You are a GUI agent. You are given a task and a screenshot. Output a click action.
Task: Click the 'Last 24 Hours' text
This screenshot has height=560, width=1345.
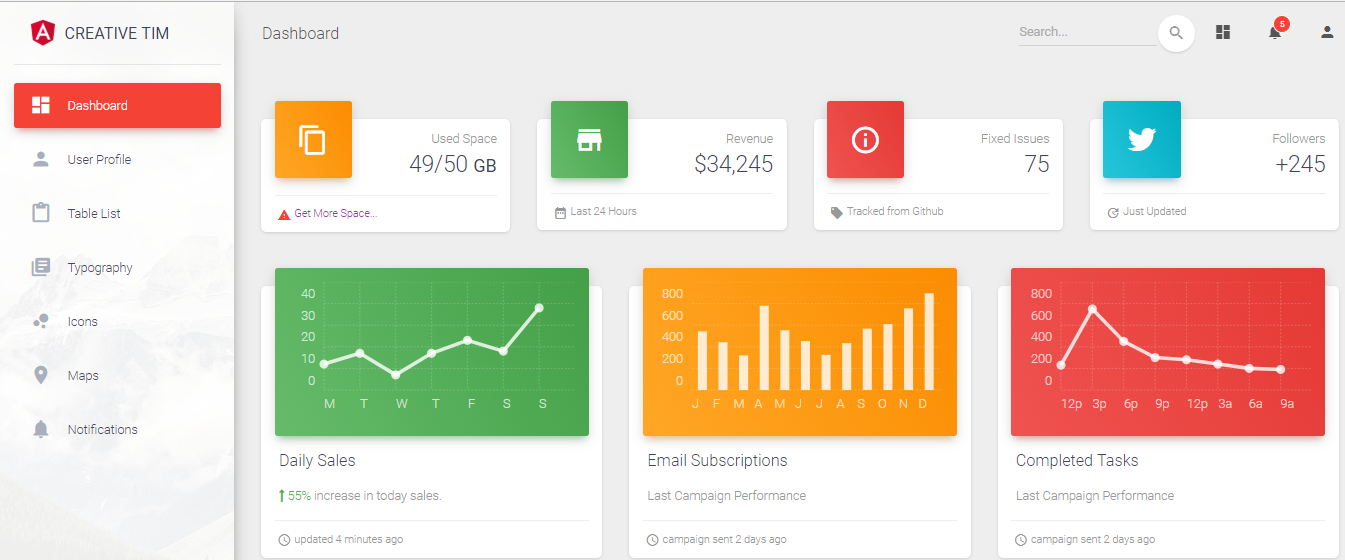click(604, 212)
